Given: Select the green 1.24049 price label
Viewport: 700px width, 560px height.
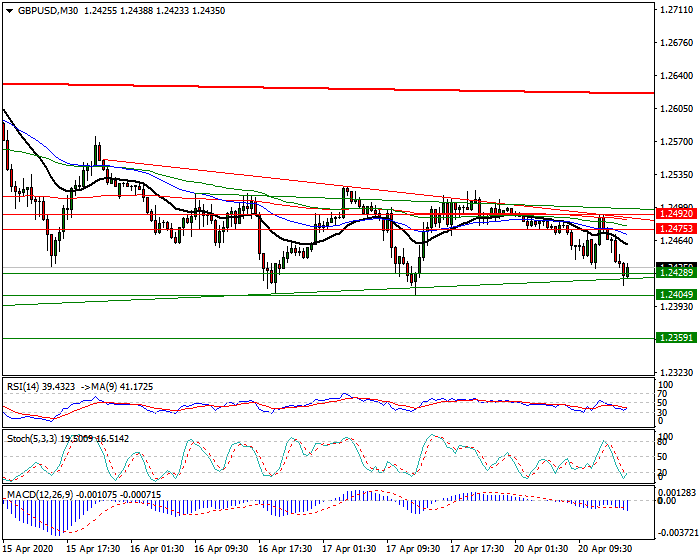Looking at the screenshot, I should pos(676,294).
